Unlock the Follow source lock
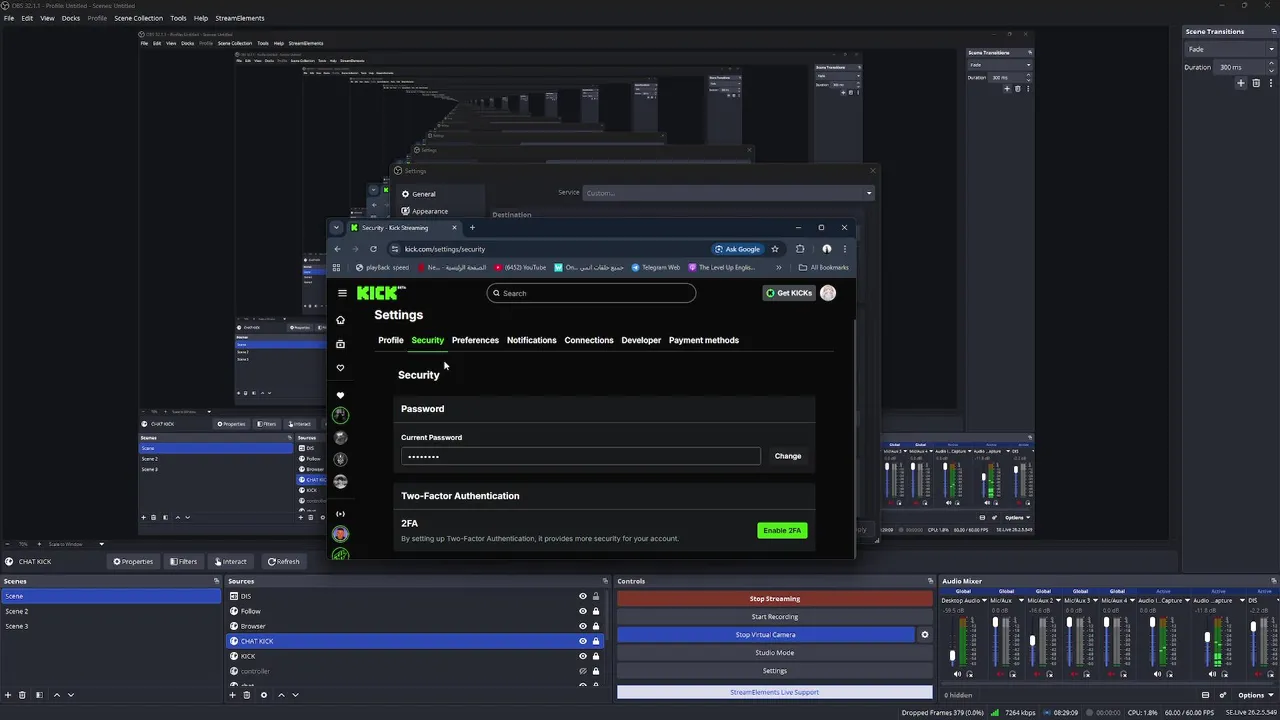Viewport: 1280px width, 720px height. click(x=596, y=611)
